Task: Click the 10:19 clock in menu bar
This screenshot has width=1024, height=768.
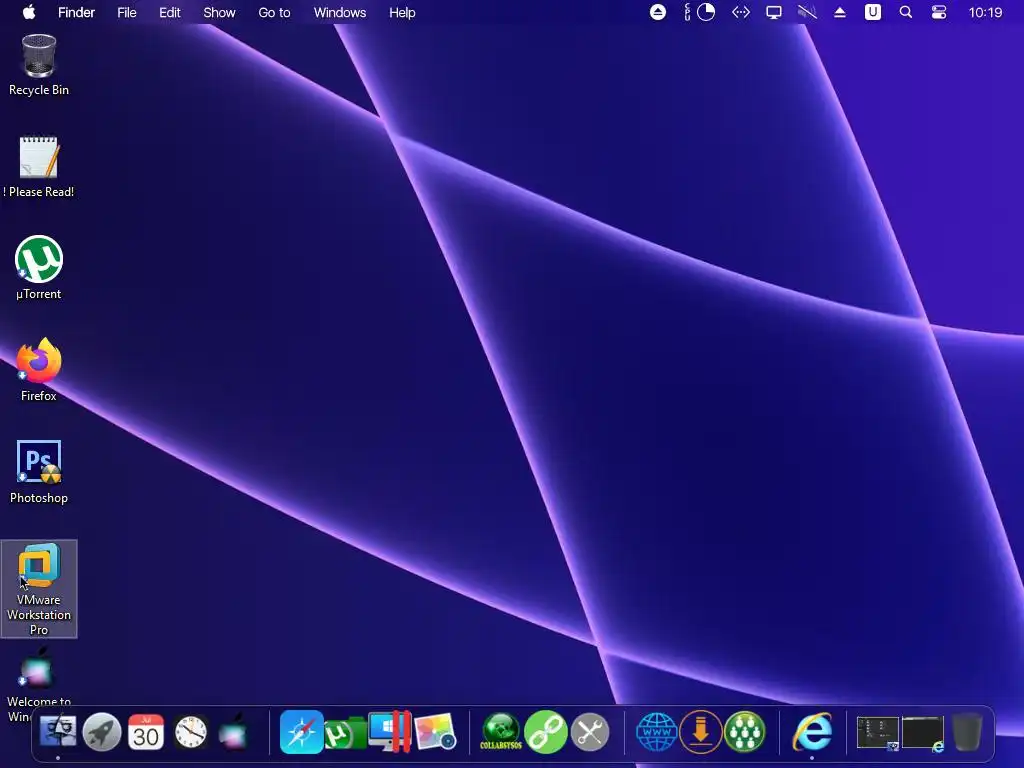Action: pos(985,12)
